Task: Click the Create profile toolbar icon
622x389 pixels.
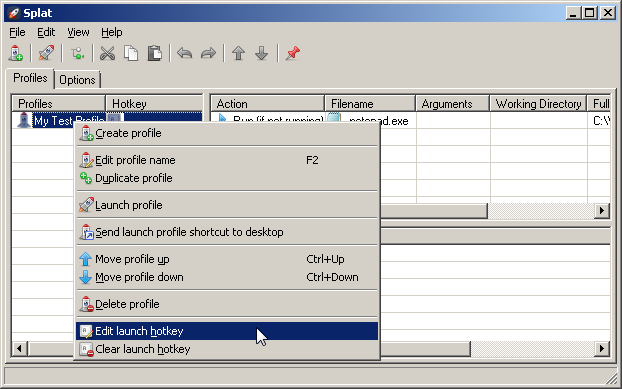Action: click(16, 53)
